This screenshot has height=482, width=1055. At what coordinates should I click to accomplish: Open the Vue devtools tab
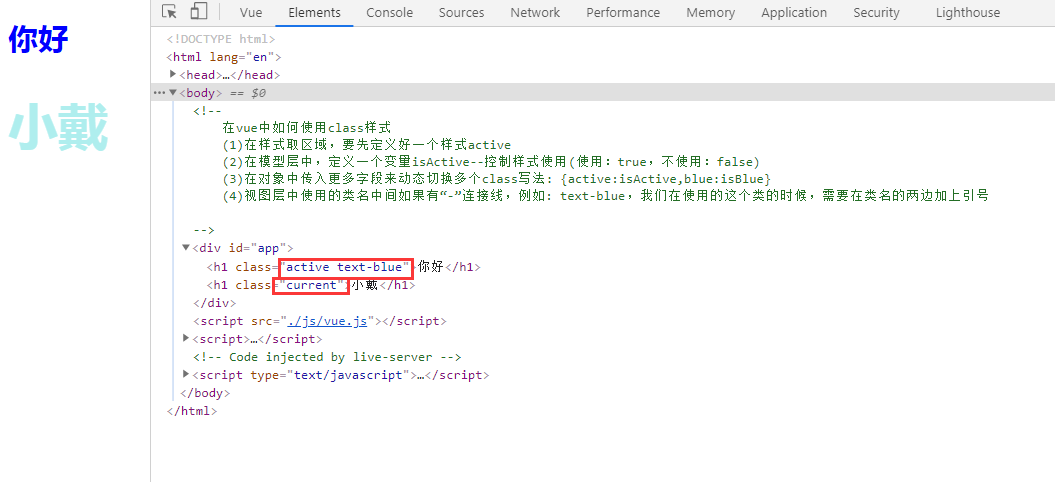(x=251, y=13)
